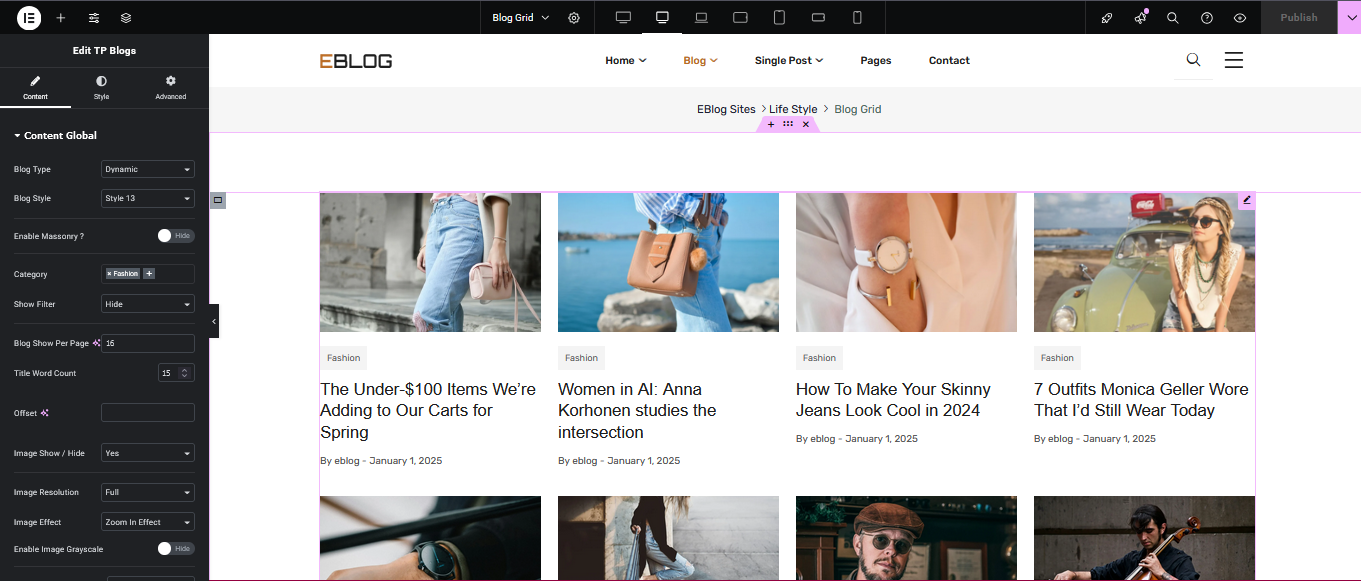Click the Finder search icon in top bar
1361x581 pixels.
click(1173, 18)
